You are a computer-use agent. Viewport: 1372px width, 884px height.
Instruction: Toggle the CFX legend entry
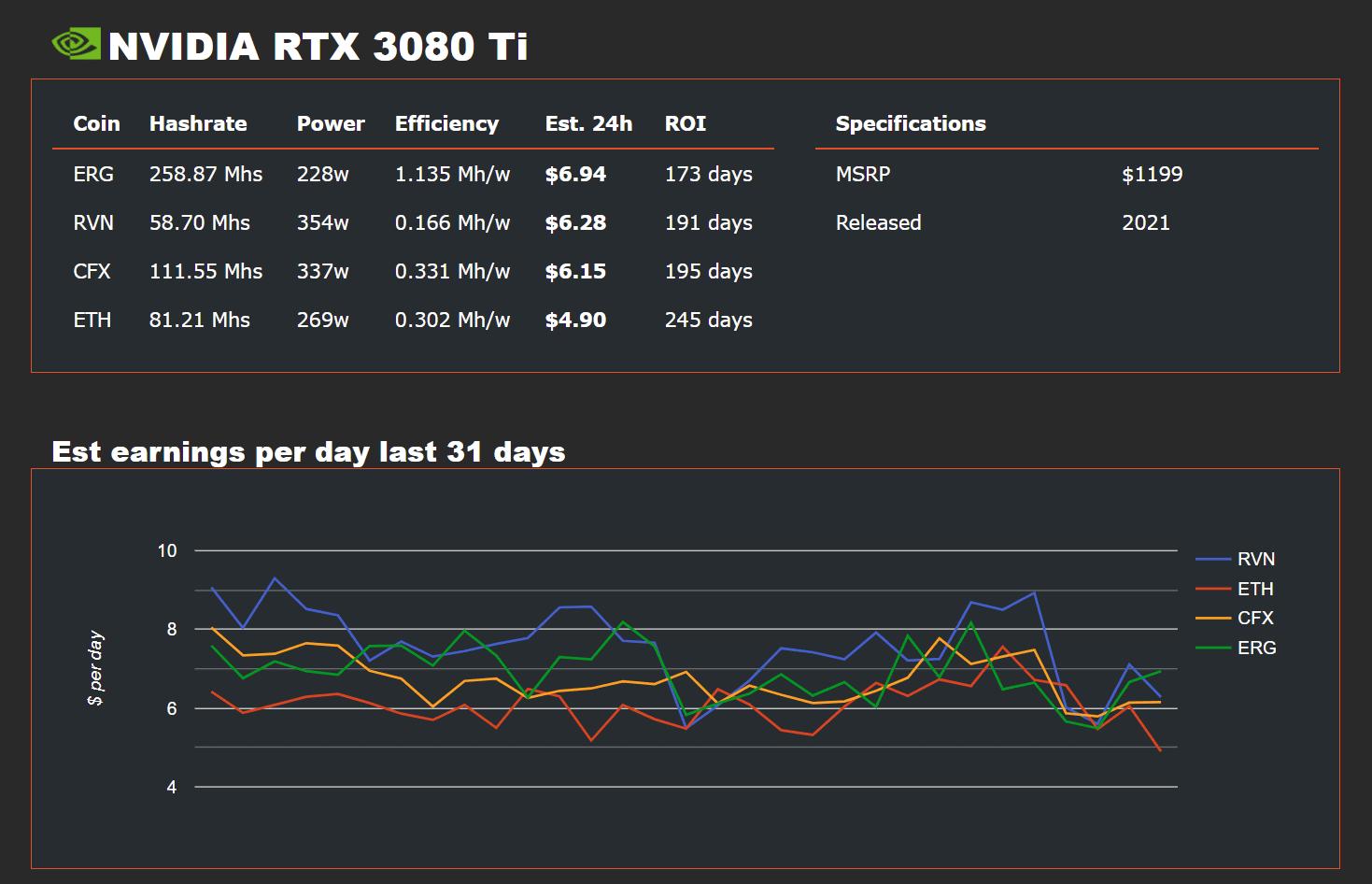pos(1235,618)
